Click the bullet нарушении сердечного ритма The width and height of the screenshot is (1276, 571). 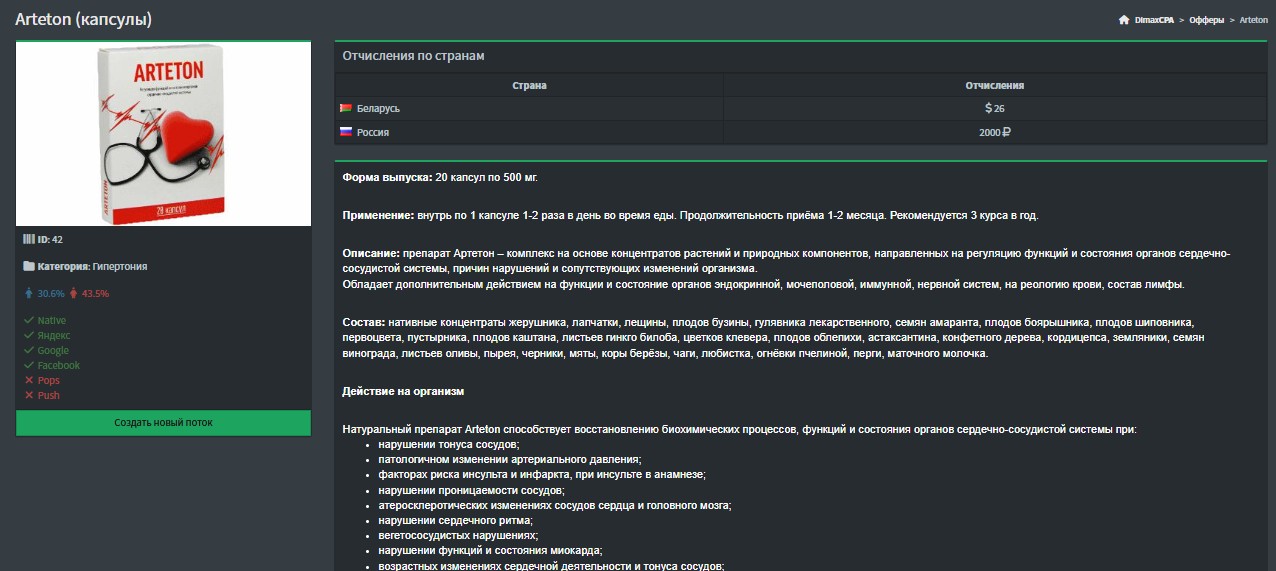point(455,521)
